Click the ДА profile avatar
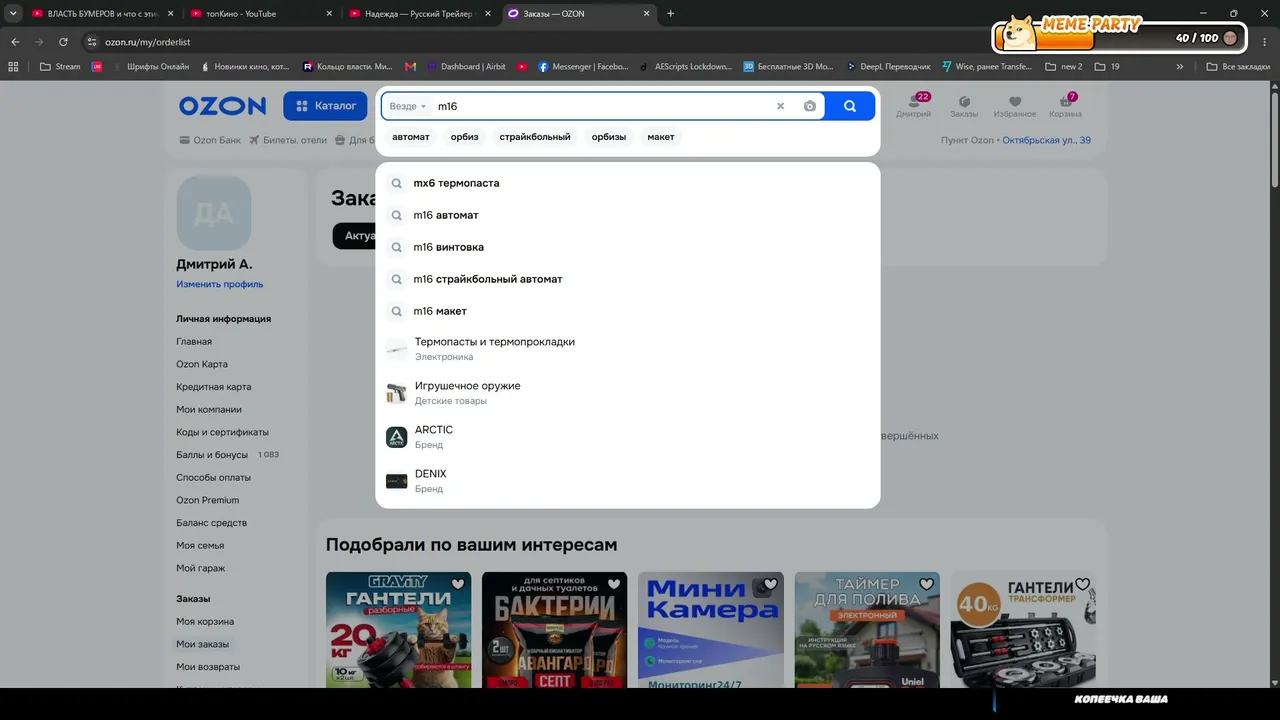Viewport: 1280px width, 720px height. point(214,213)
